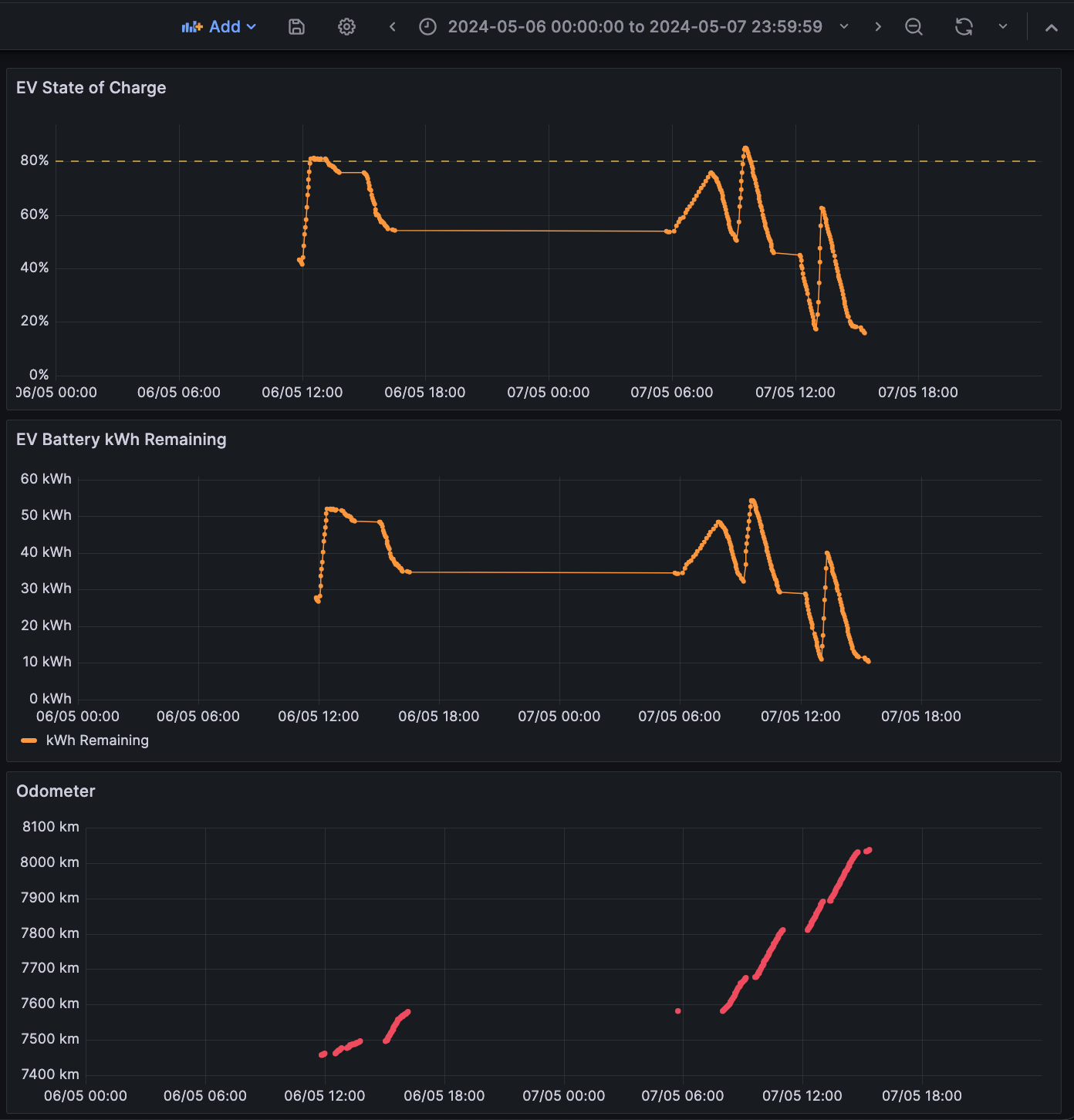
Task: Save the dashboard with the disk icon
Action: pyautogui.click(x=296, y=27)
